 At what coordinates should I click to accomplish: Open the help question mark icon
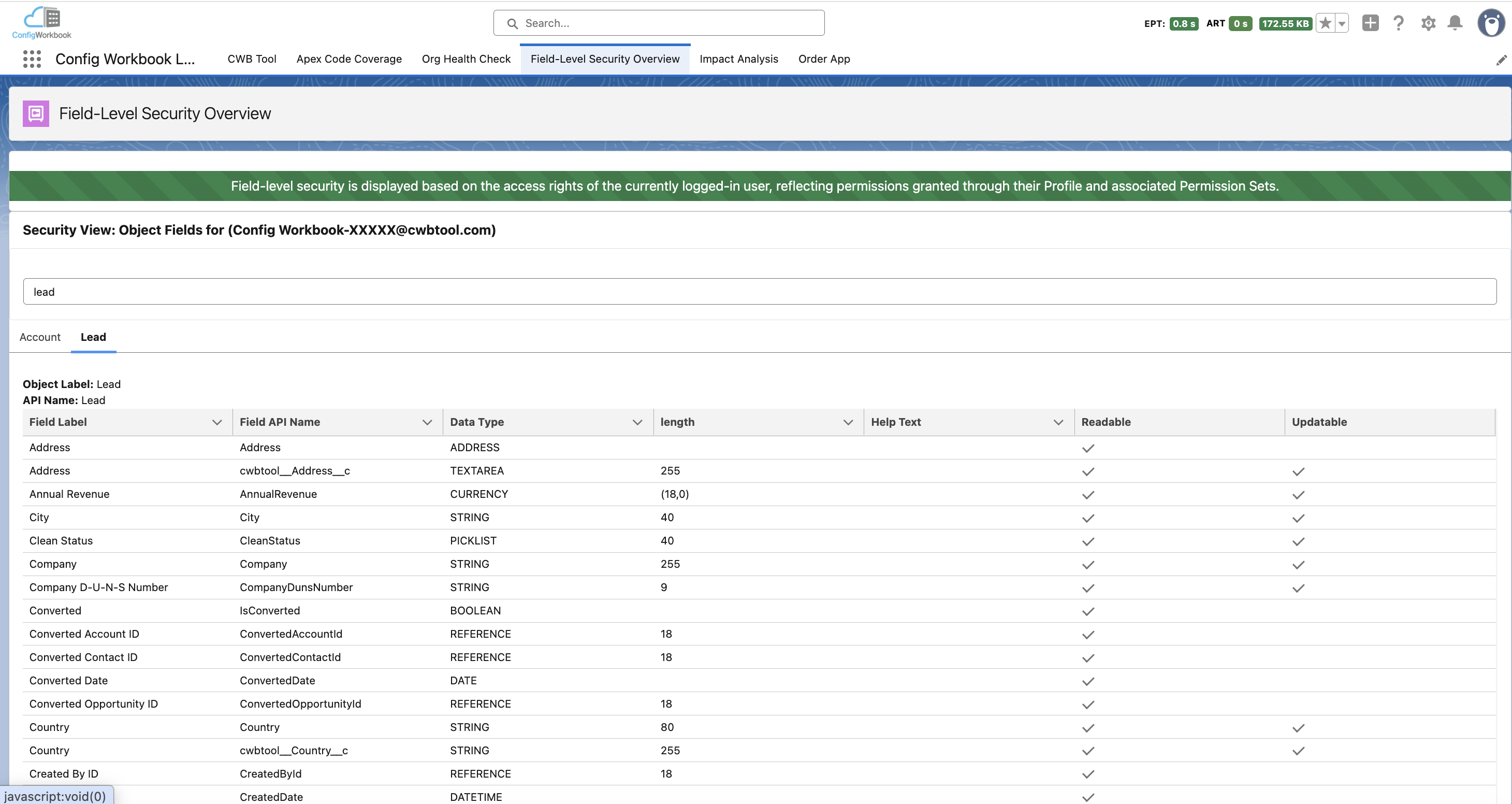tap(1399, 23)
